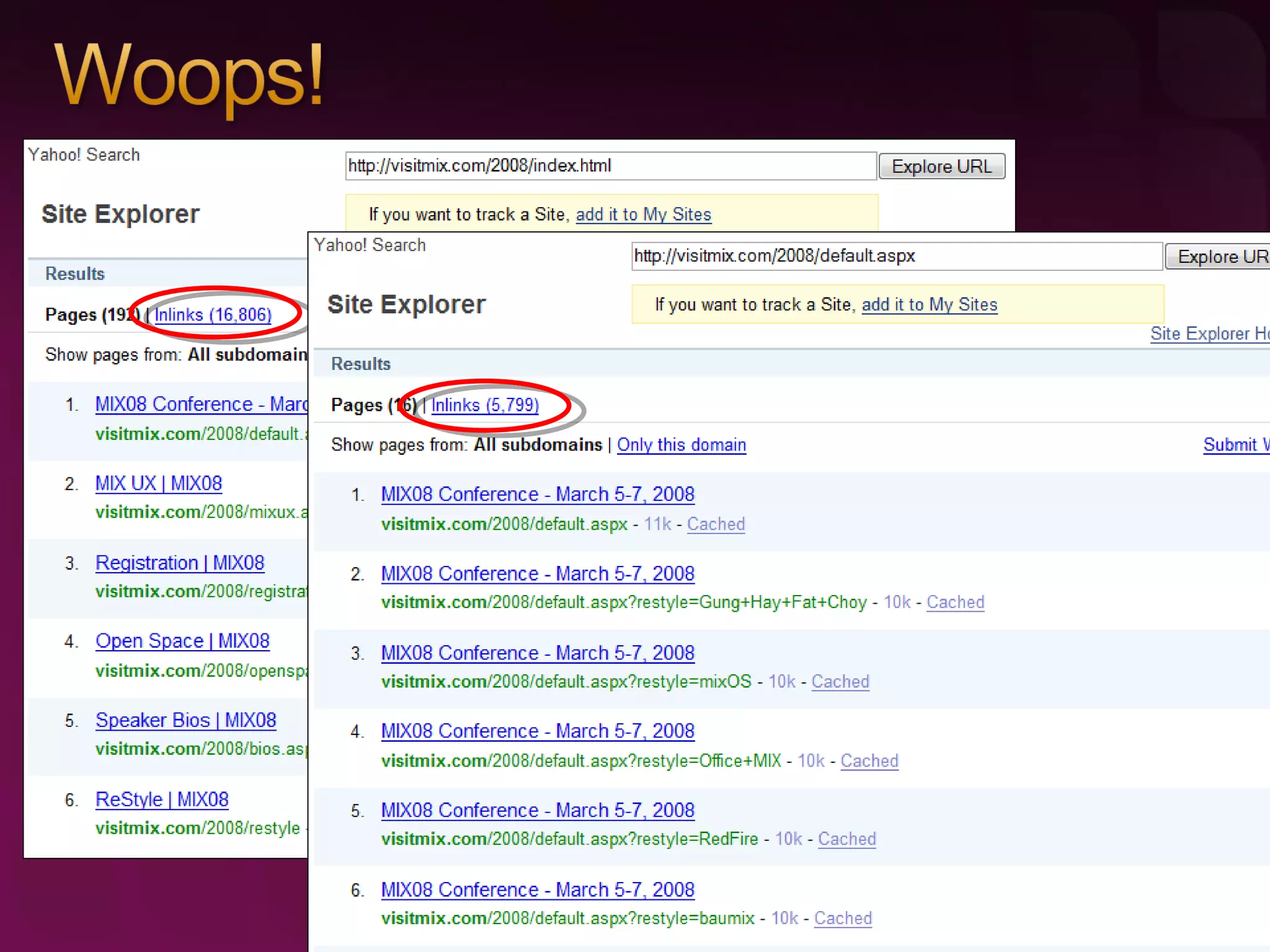Open Cached link for restyle=Gung+Hay+Fat+Choy result

(955, 602)
